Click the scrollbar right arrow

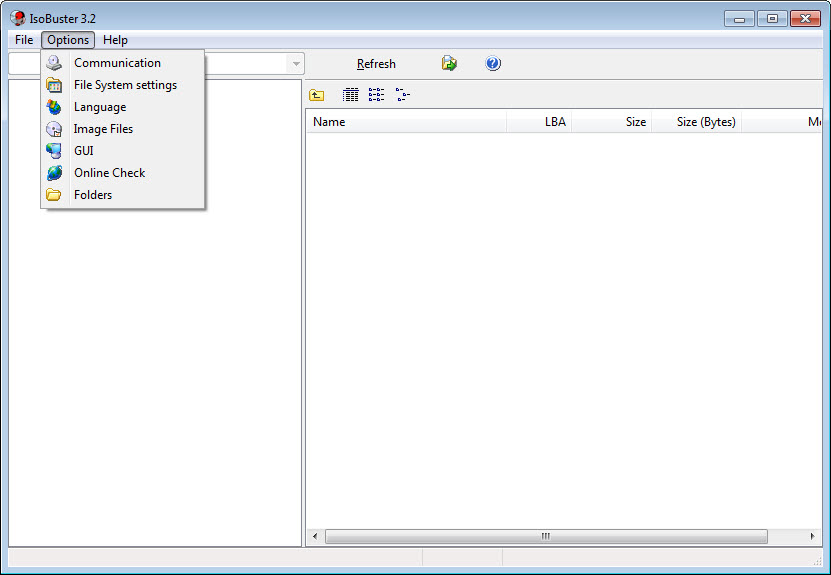tap(812, 536)
